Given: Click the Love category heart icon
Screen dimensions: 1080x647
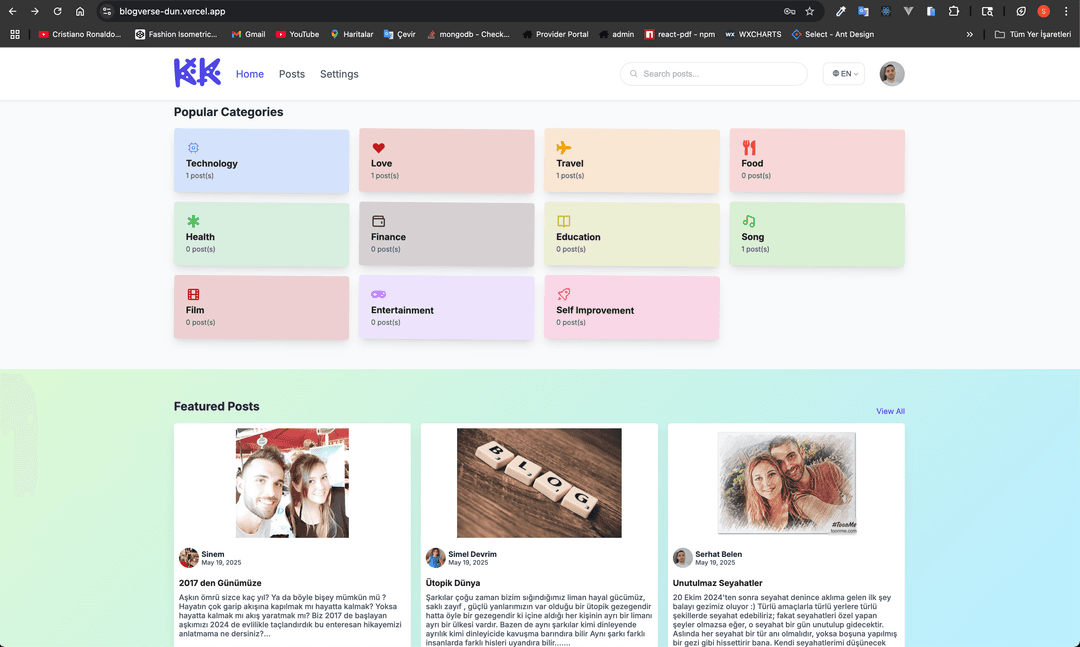Looking at the screenshot, I should coord(378,148).
